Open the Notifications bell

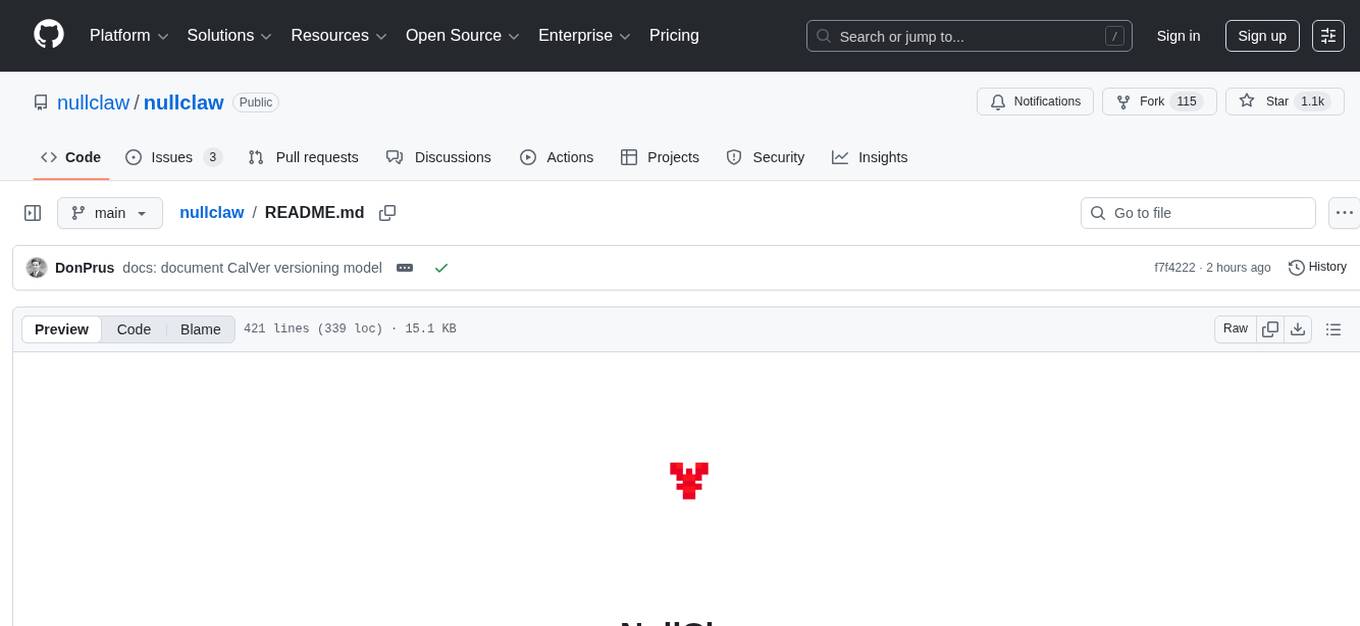pyautogui.click(x=1034, y=101)
